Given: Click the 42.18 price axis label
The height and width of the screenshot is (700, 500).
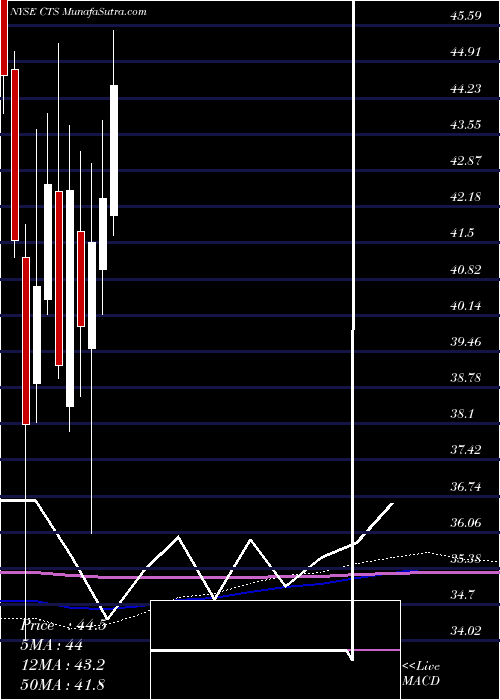Looking at the screenshot, I should tap(466, 196).
